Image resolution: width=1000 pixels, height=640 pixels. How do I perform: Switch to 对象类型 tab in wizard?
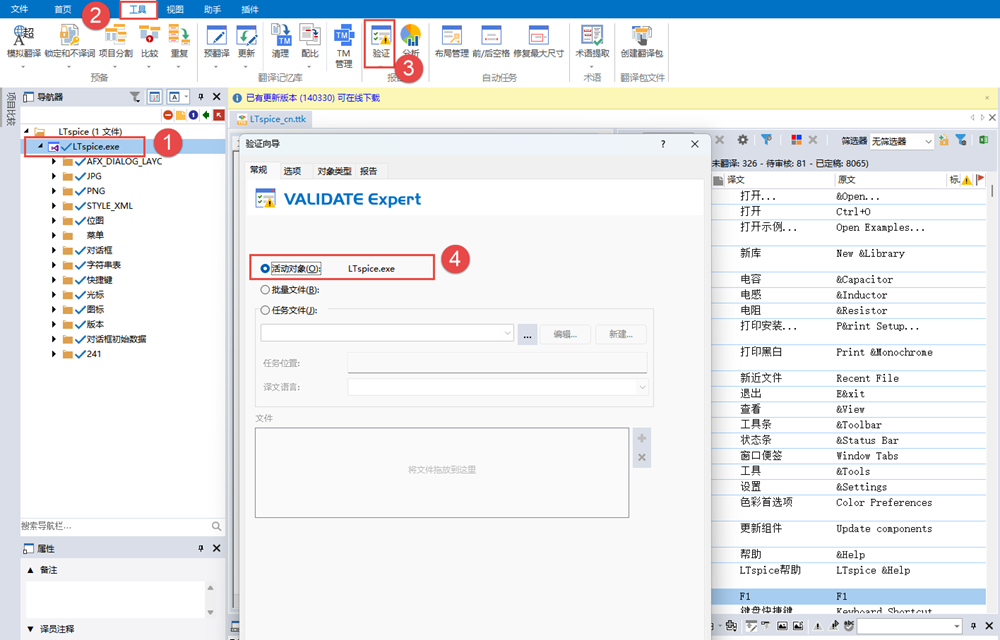334,171
